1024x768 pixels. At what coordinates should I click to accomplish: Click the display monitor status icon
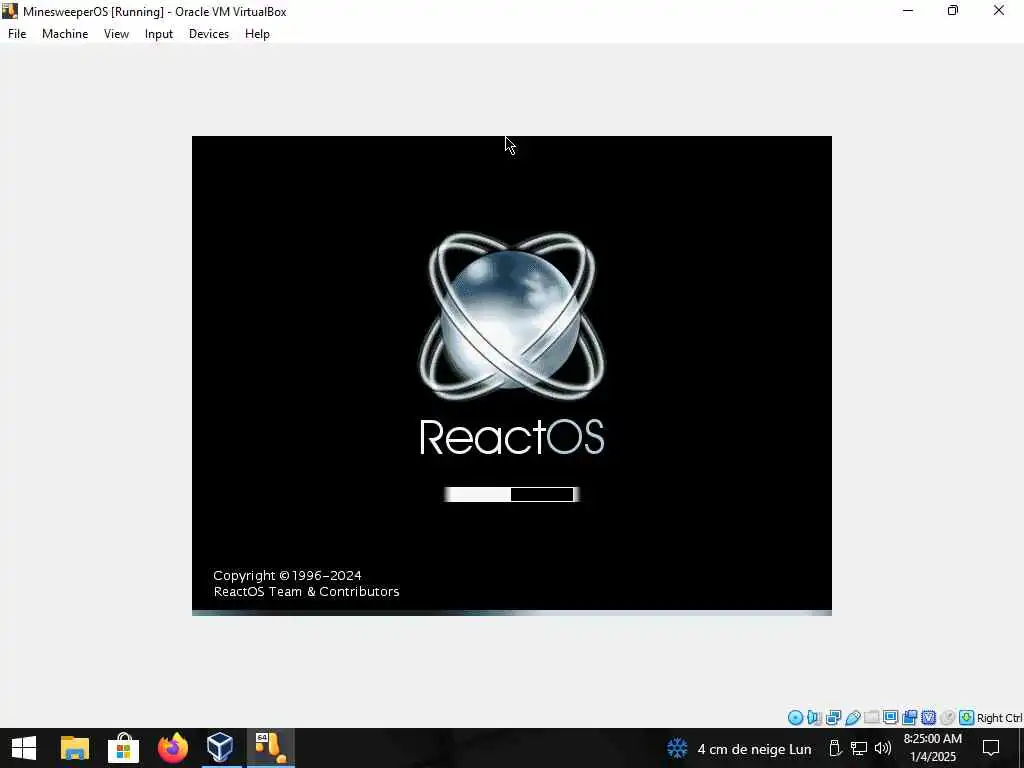pyautogui.click(x=890, y=718)
